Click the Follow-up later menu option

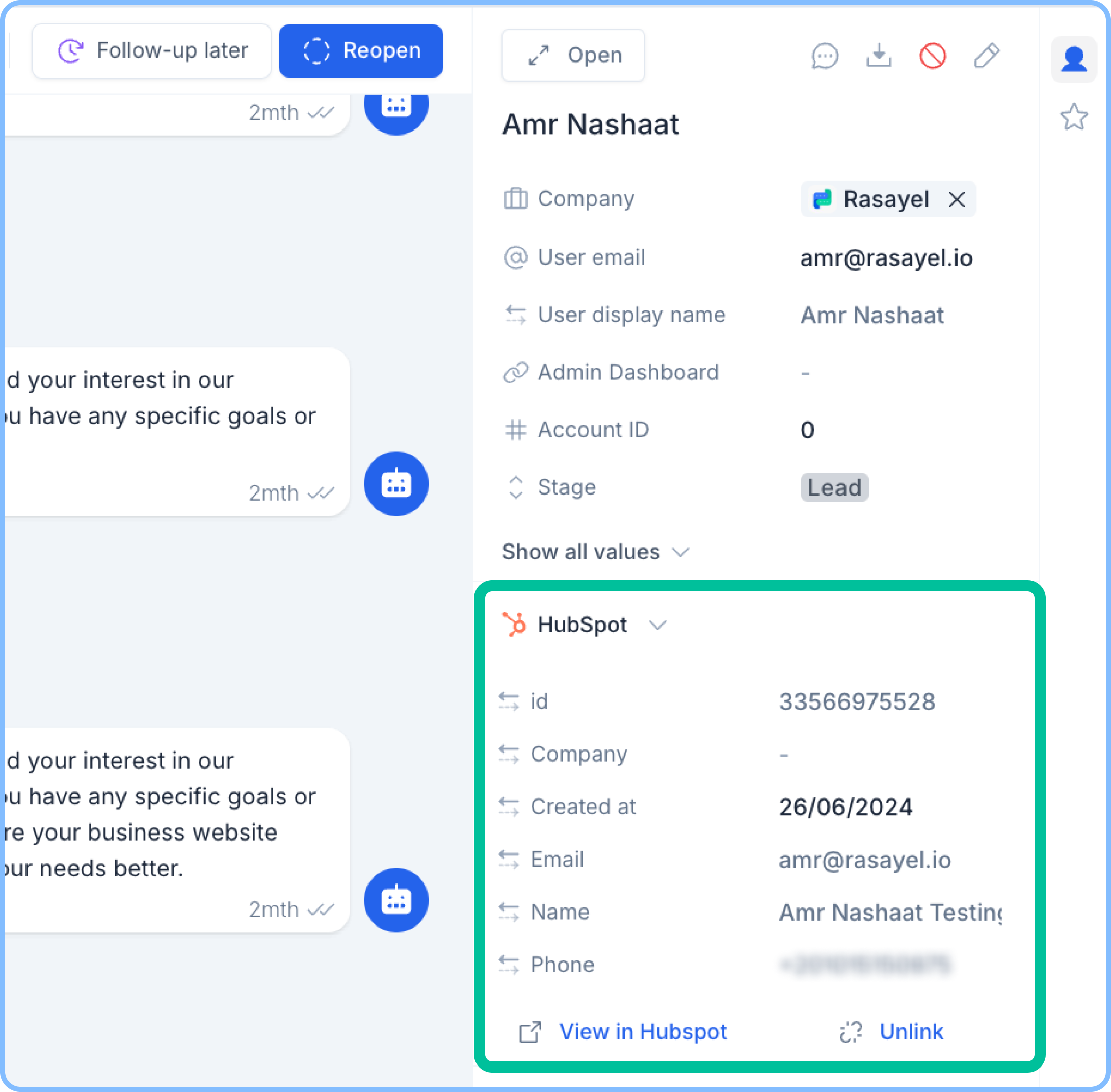tap(151, 50)
